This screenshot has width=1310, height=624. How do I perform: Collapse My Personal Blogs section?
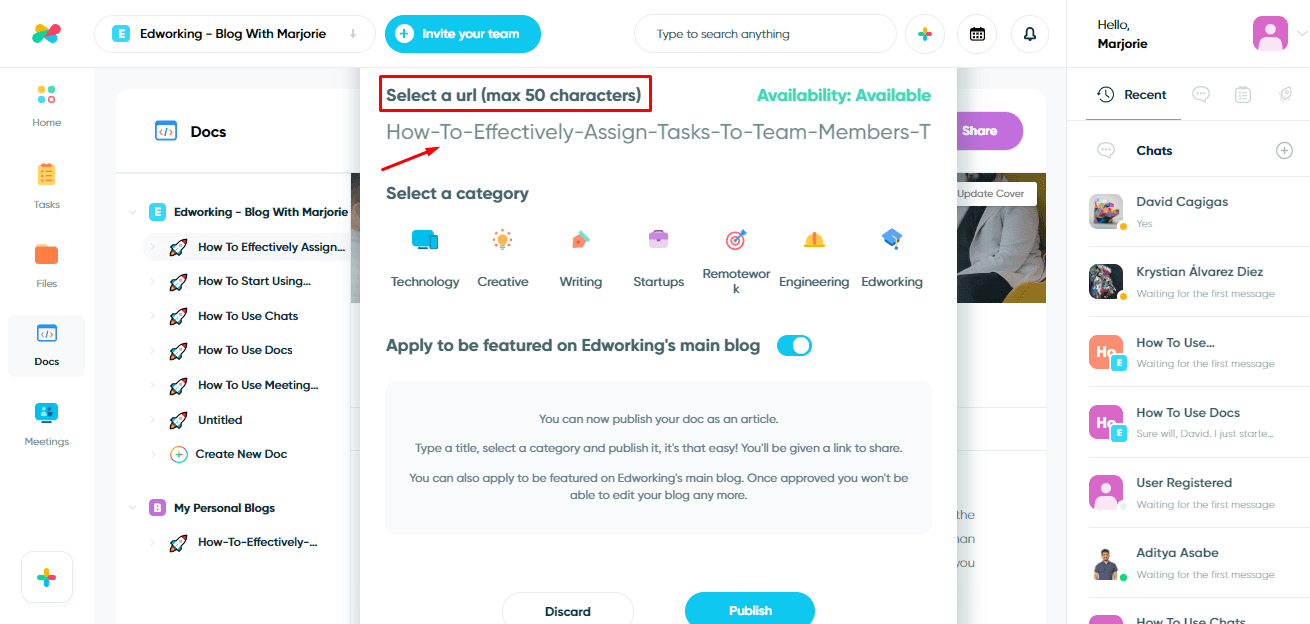click(x=132, y=508)
